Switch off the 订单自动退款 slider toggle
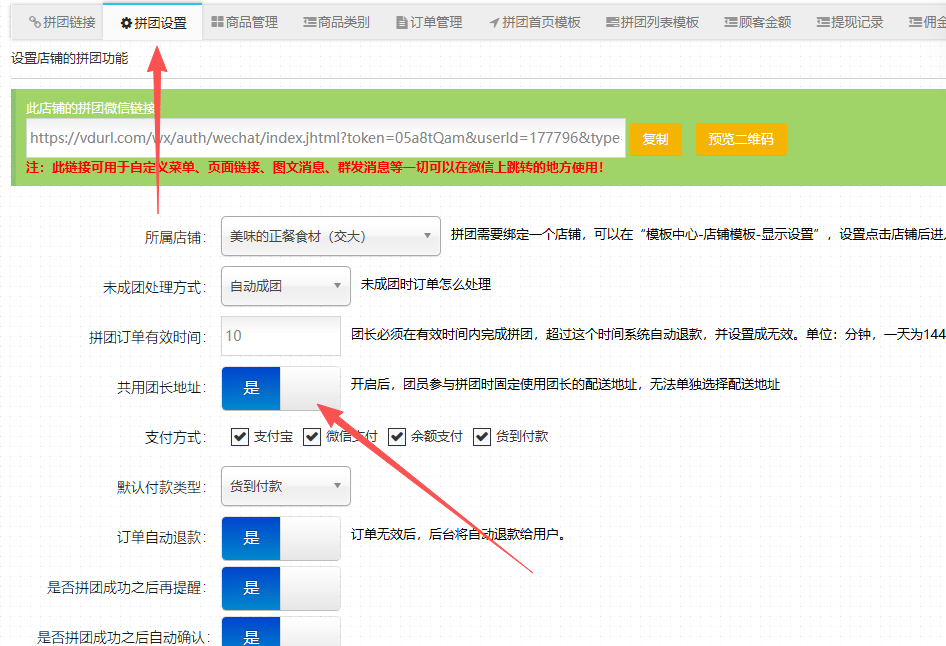Viewport: 946px width, 646px height. 281,537
